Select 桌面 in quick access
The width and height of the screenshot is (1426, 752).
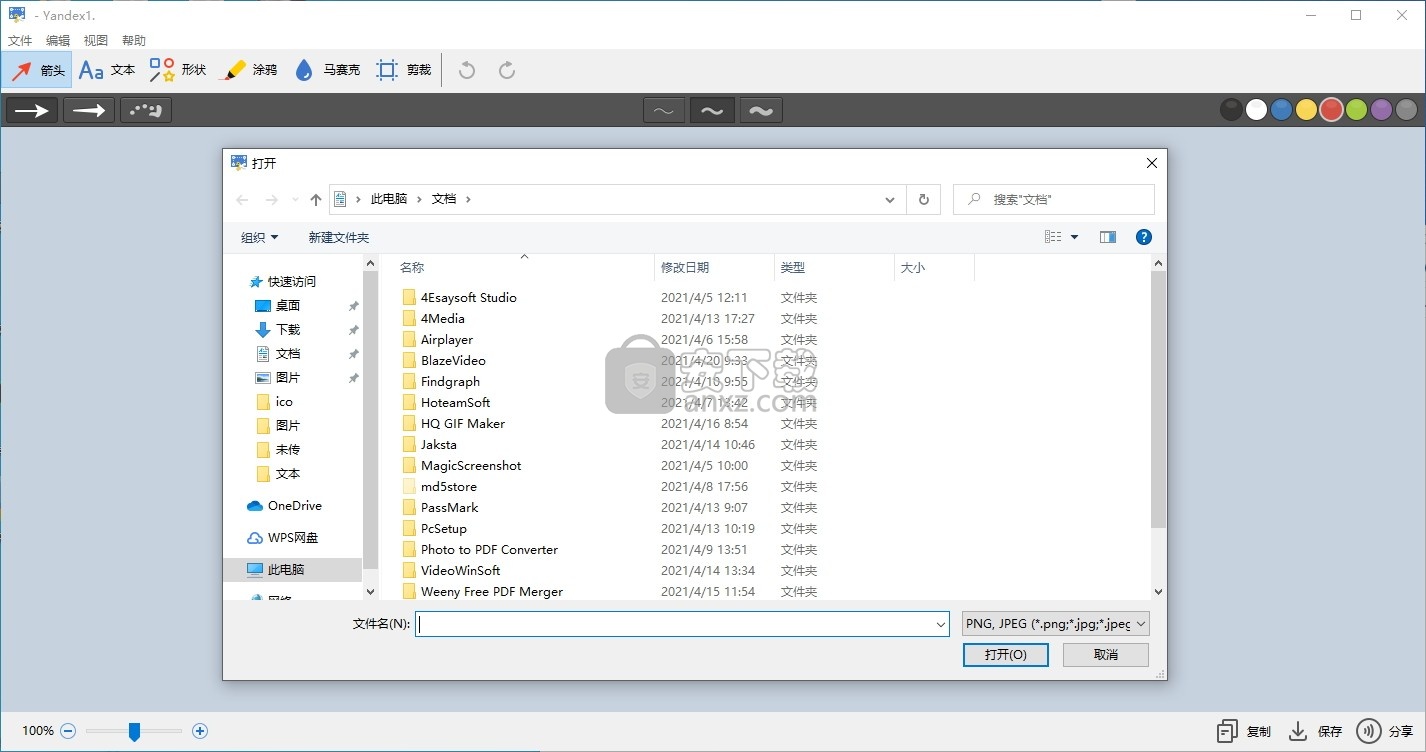pos(288,306)
